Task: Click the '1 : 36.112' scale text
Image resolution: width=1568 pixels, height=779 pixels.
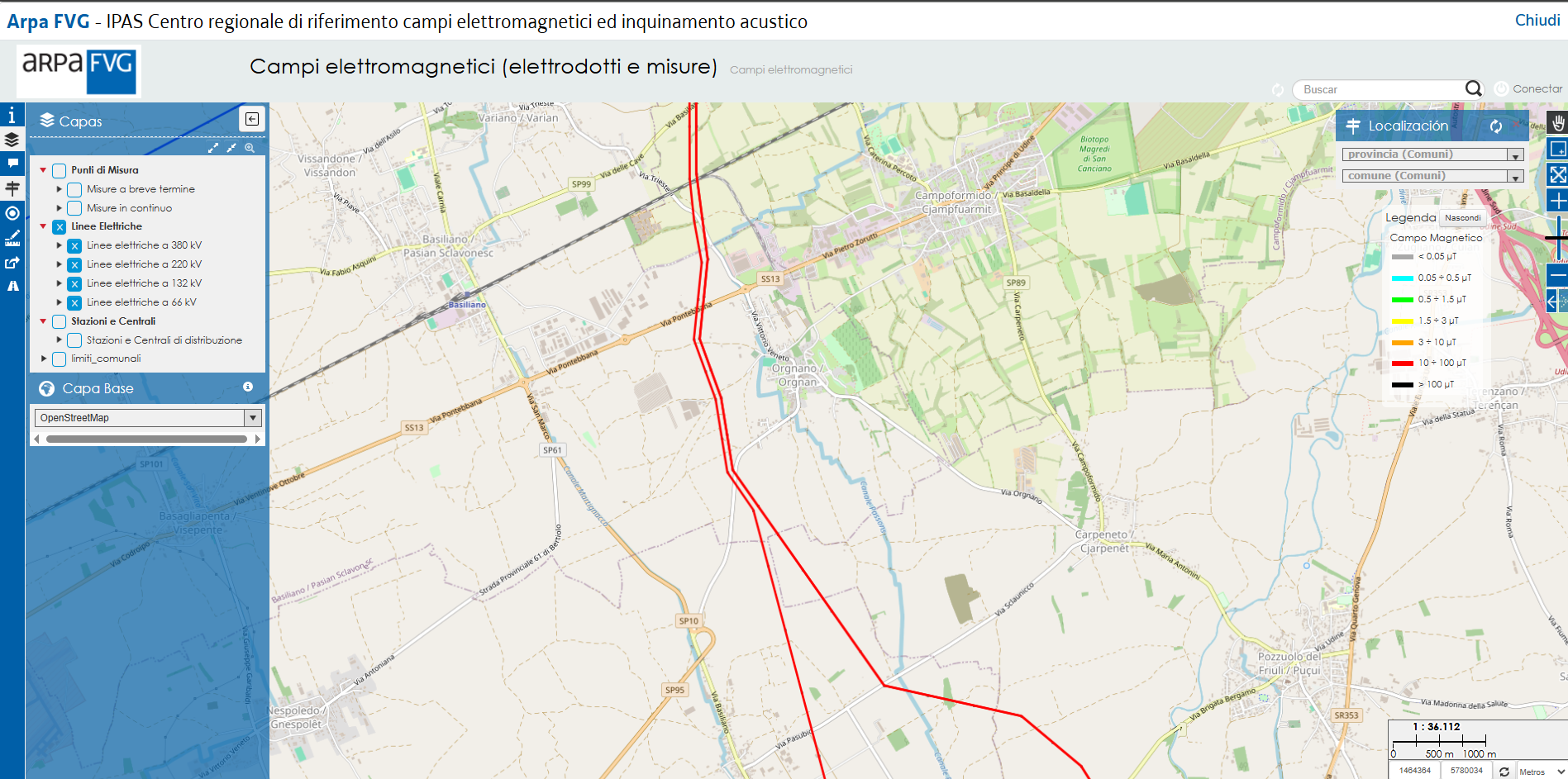Action: (1437, 727)
